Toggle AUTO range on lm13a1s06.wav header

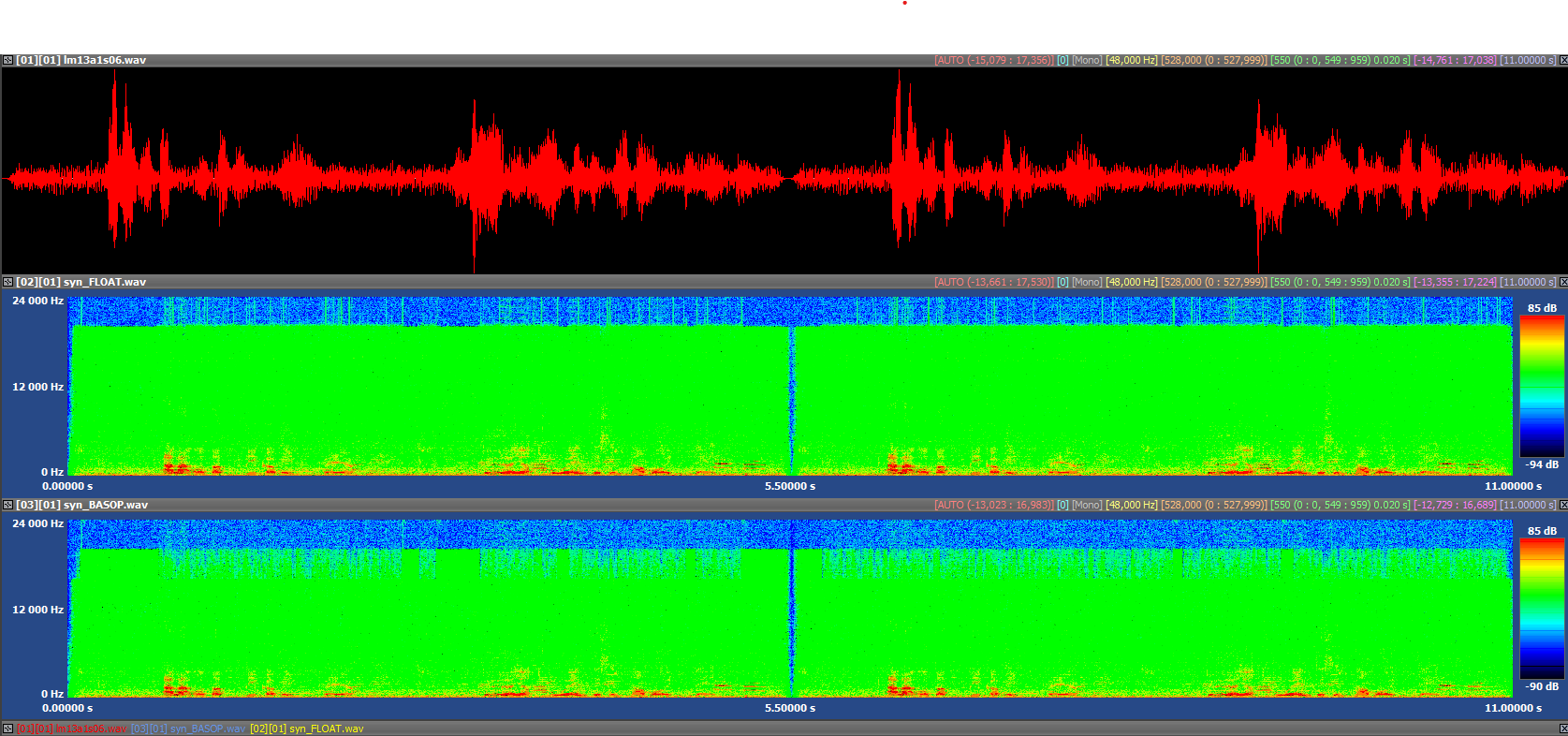(993, 60)
